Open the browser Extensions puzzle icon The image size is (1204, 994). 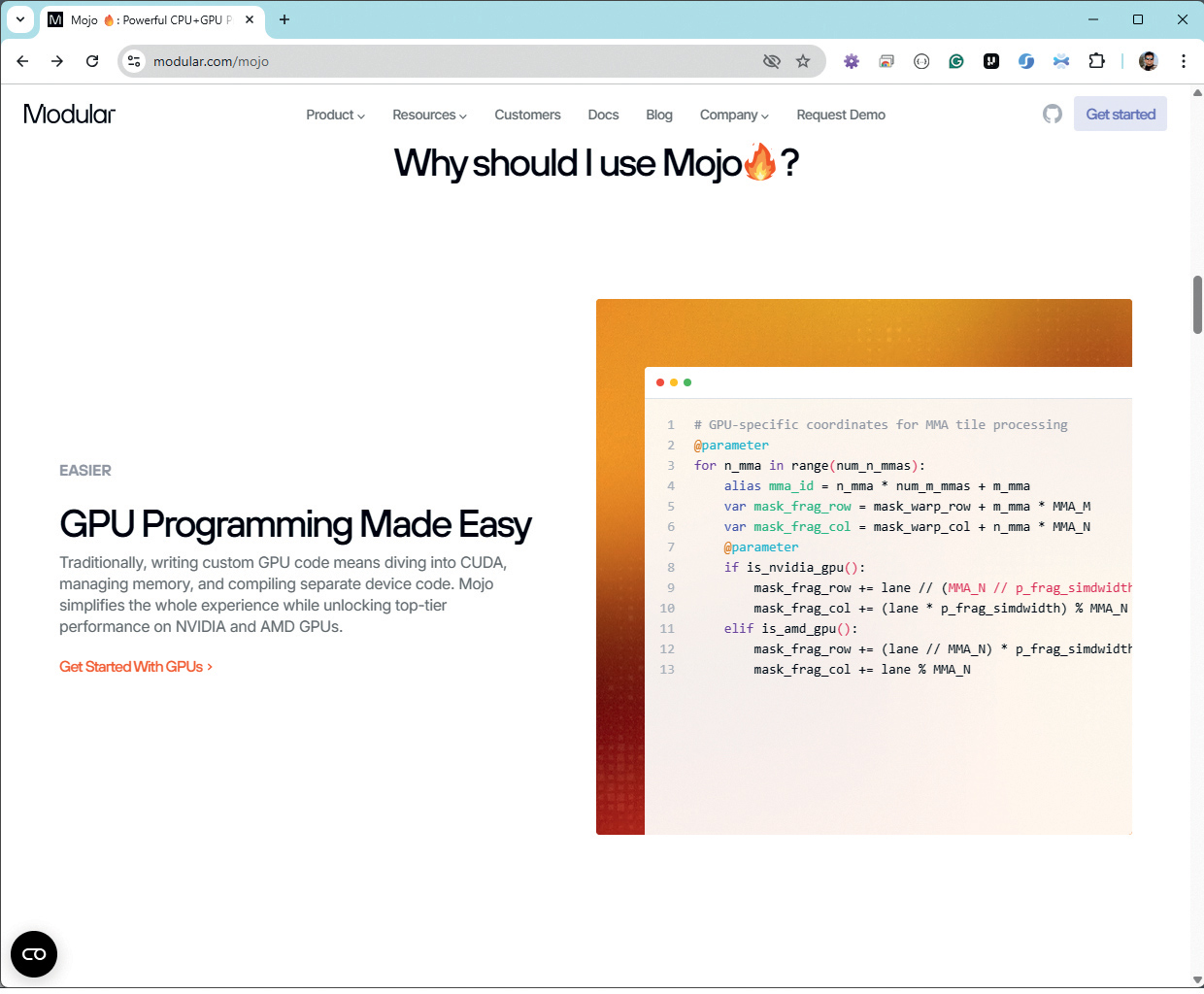point(1096,61)
